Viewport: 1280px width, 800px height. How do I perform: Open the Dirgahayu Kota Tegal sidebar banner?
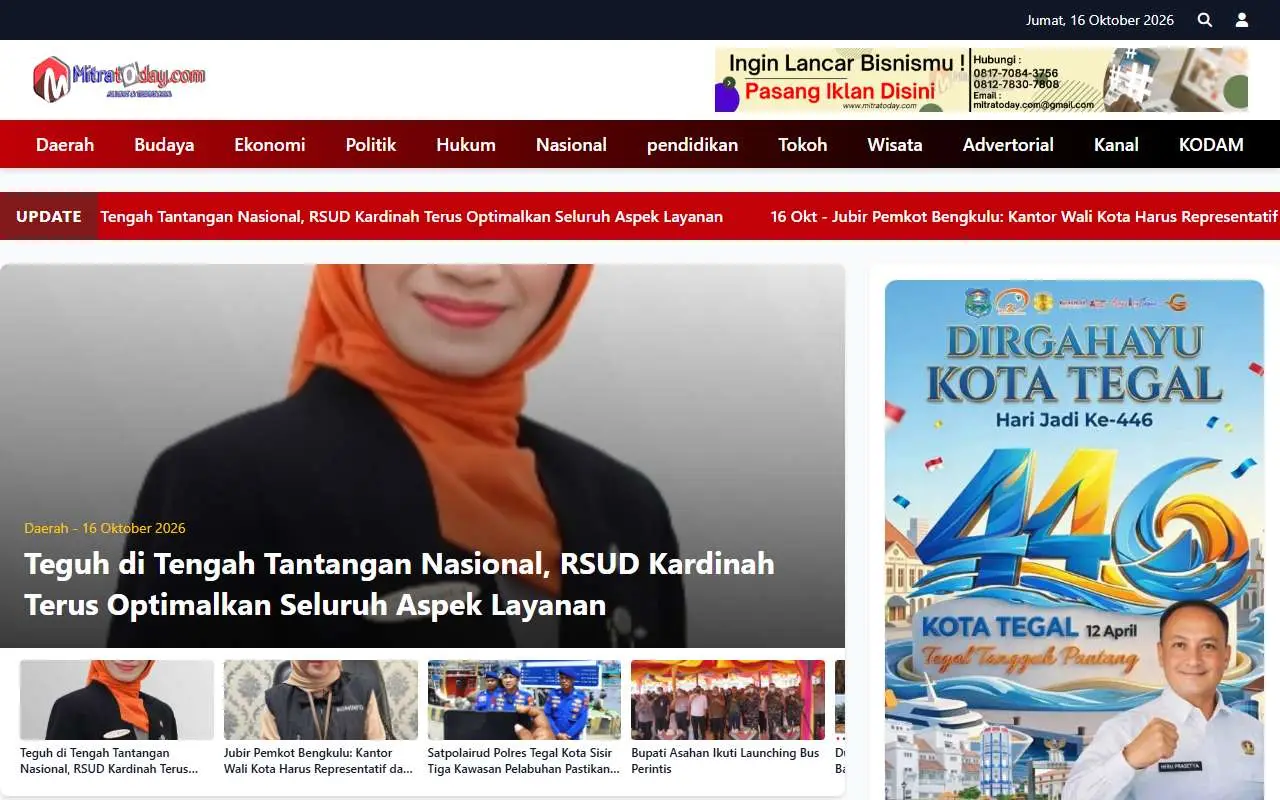(1074, 540)
